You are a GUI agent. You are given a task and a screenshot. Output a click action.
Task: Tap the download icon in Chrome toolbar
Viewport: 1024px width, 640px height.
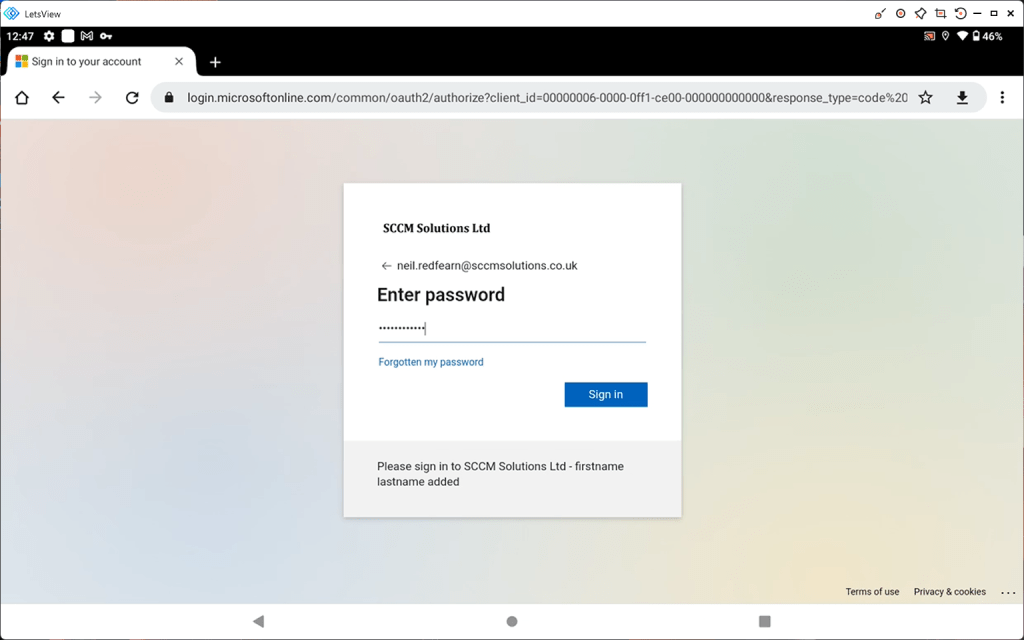coord(962,98)
